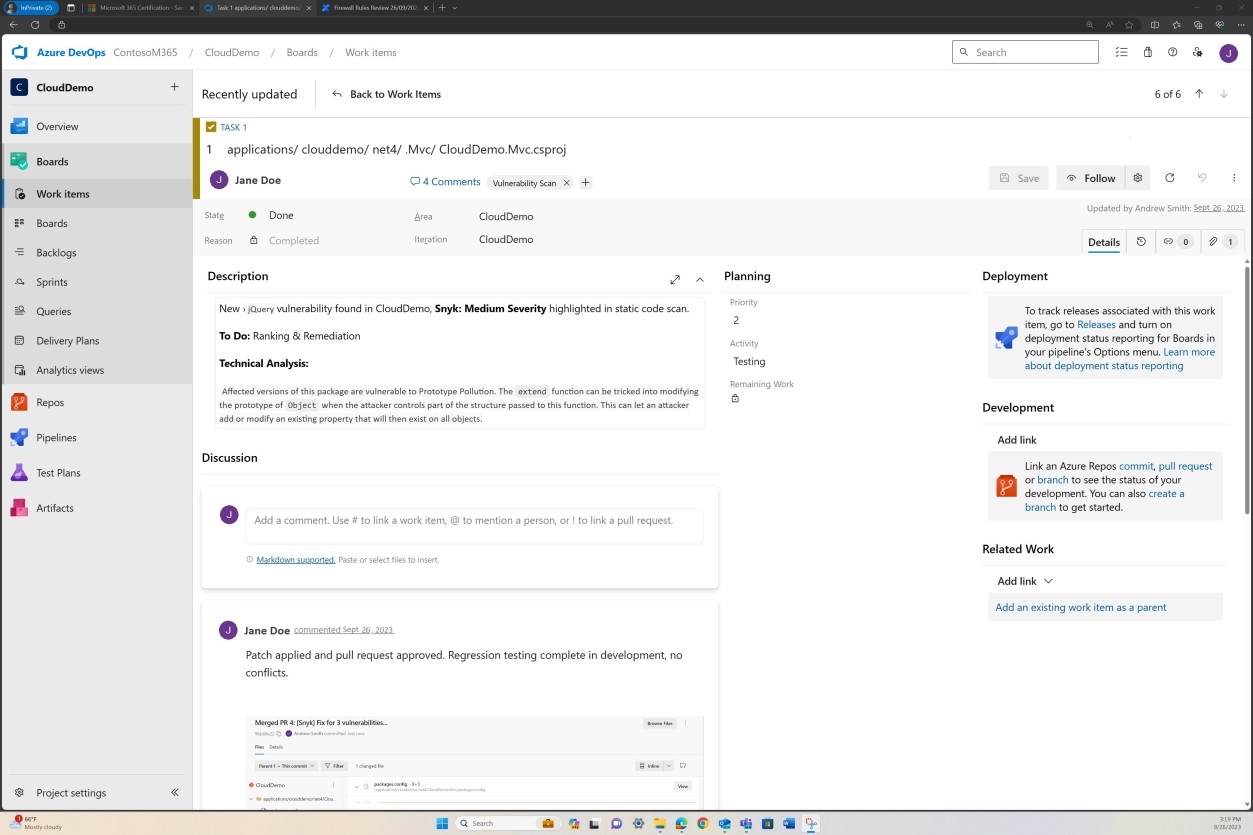Image resolution: width=1253 pixels, height=835 pixels.
Task: Click Add an existing work item as a parent
Action: tap(1080, 607)
